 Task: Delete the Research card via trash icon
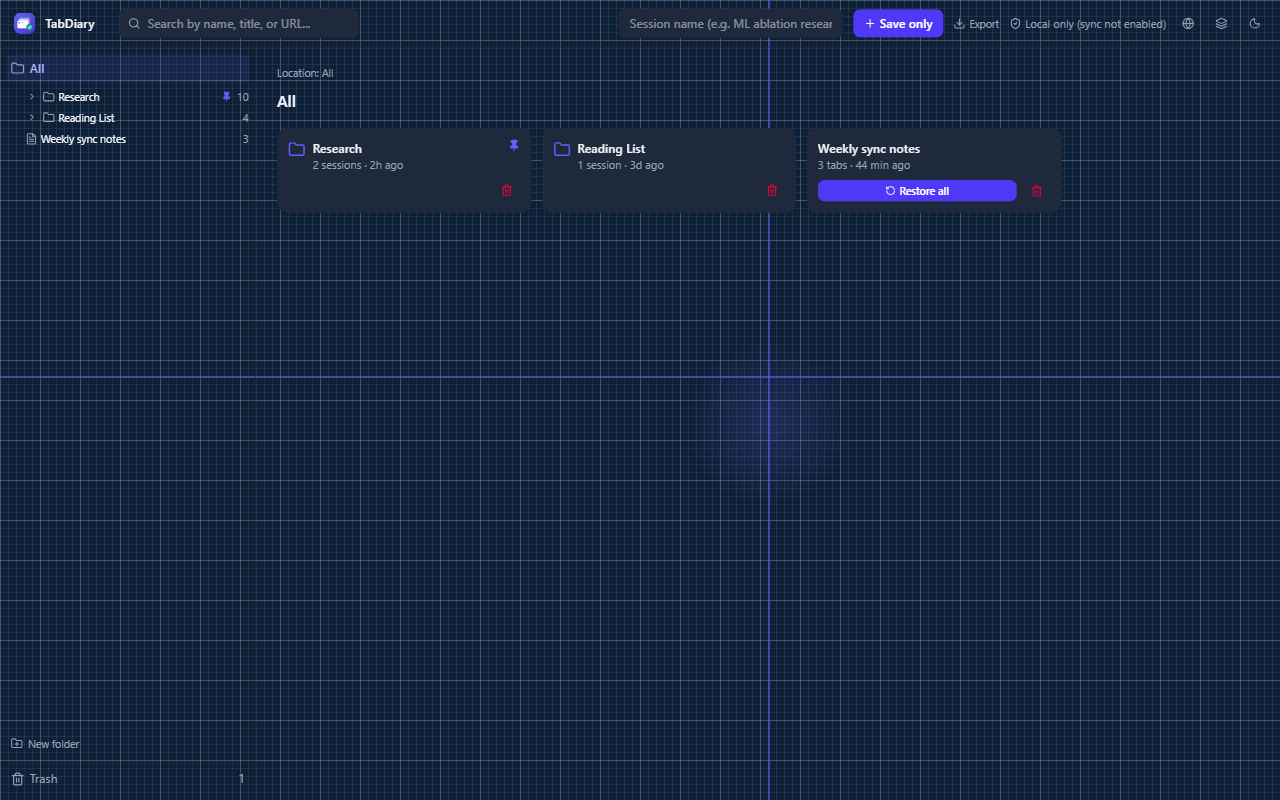point(507,190)
